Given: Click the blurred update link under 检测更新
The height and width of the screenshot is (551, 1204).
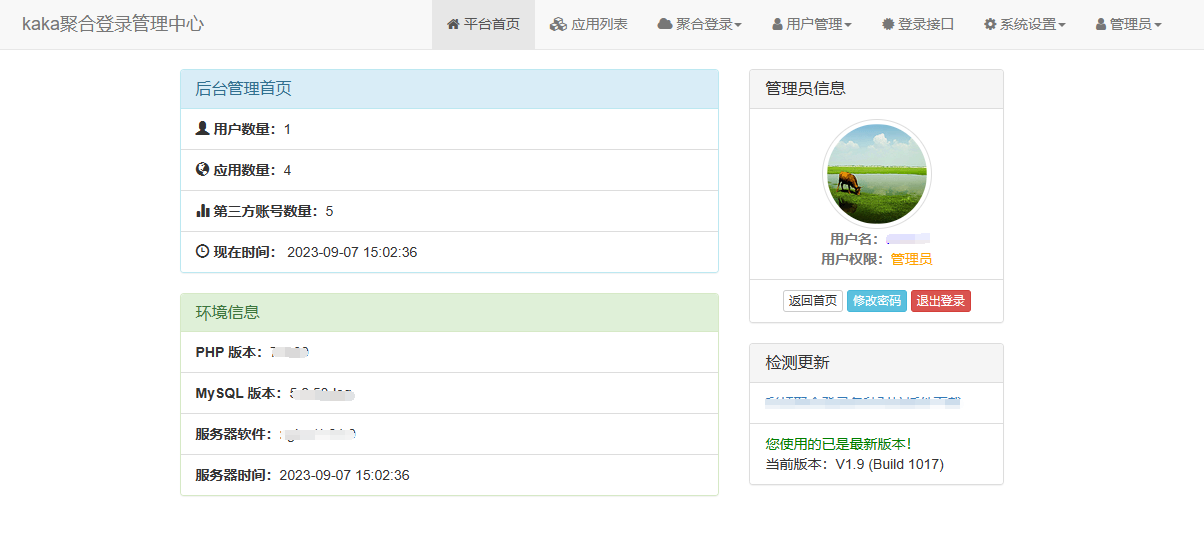Looking at the screenshot, I should [863, 402].
